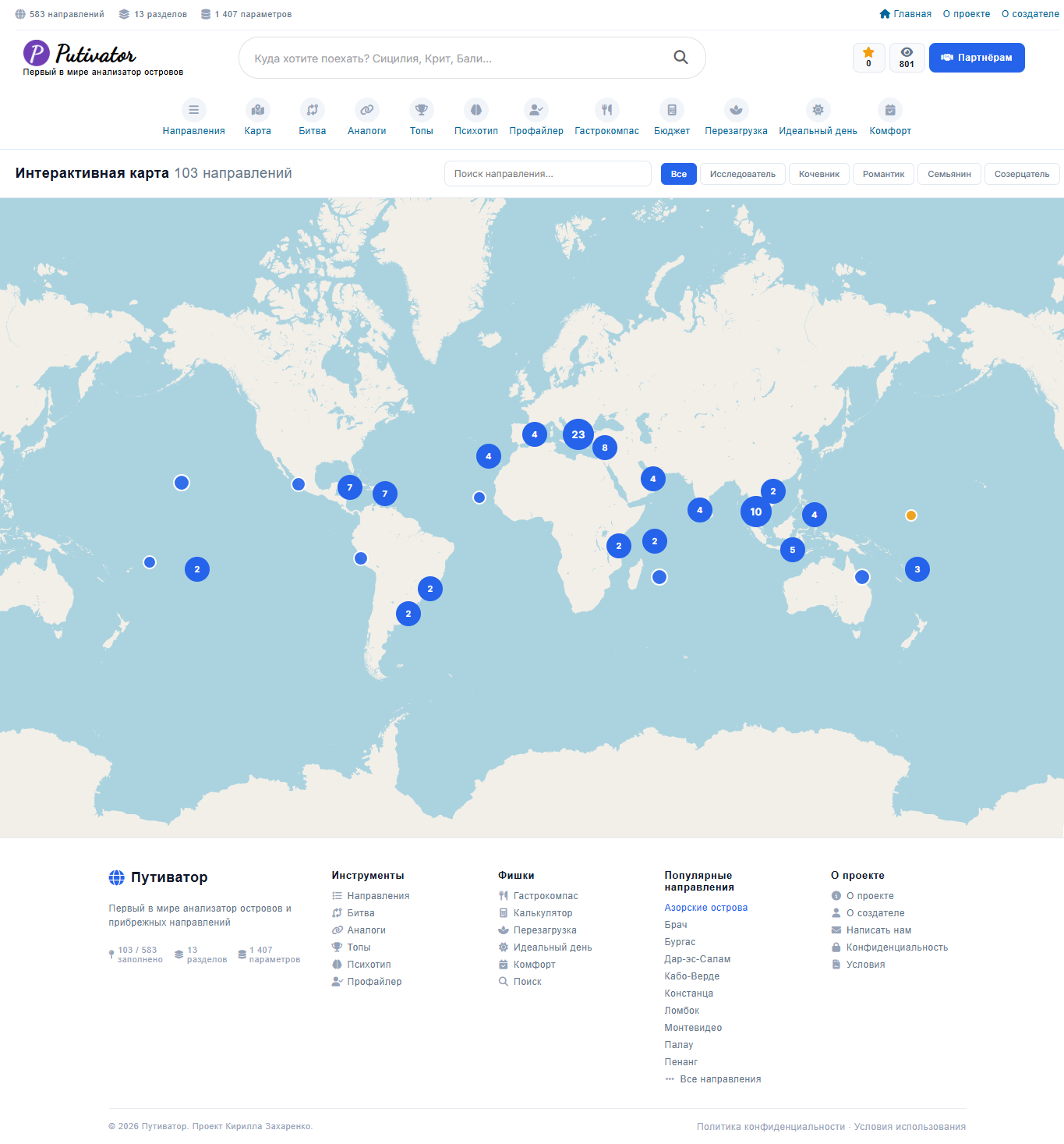Image resolution: width=1064 pixels, height=1144 pixels.
Task: Select the Все filter
Action: point(679,174)
